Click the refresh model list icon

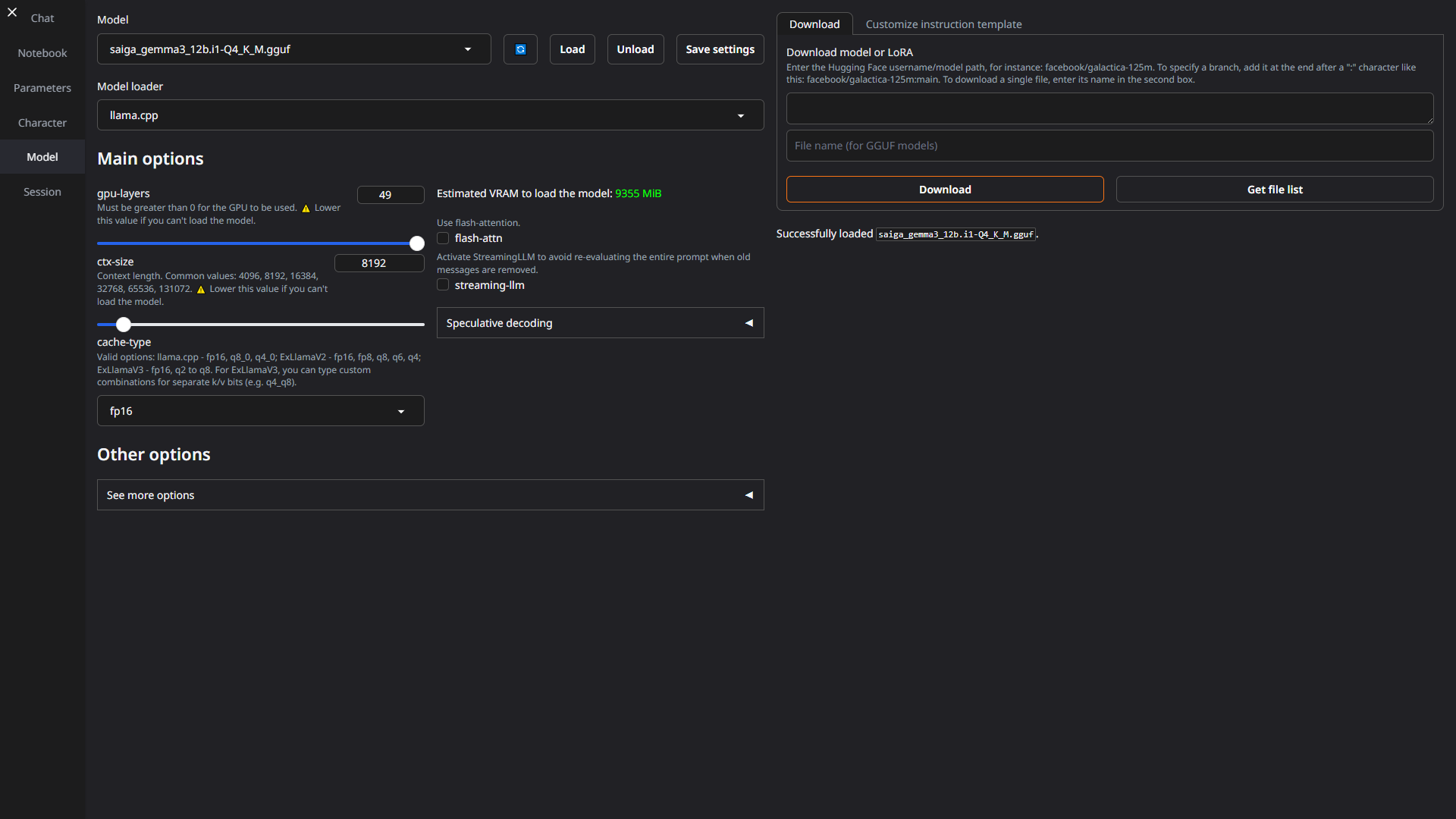coord(520,49)
